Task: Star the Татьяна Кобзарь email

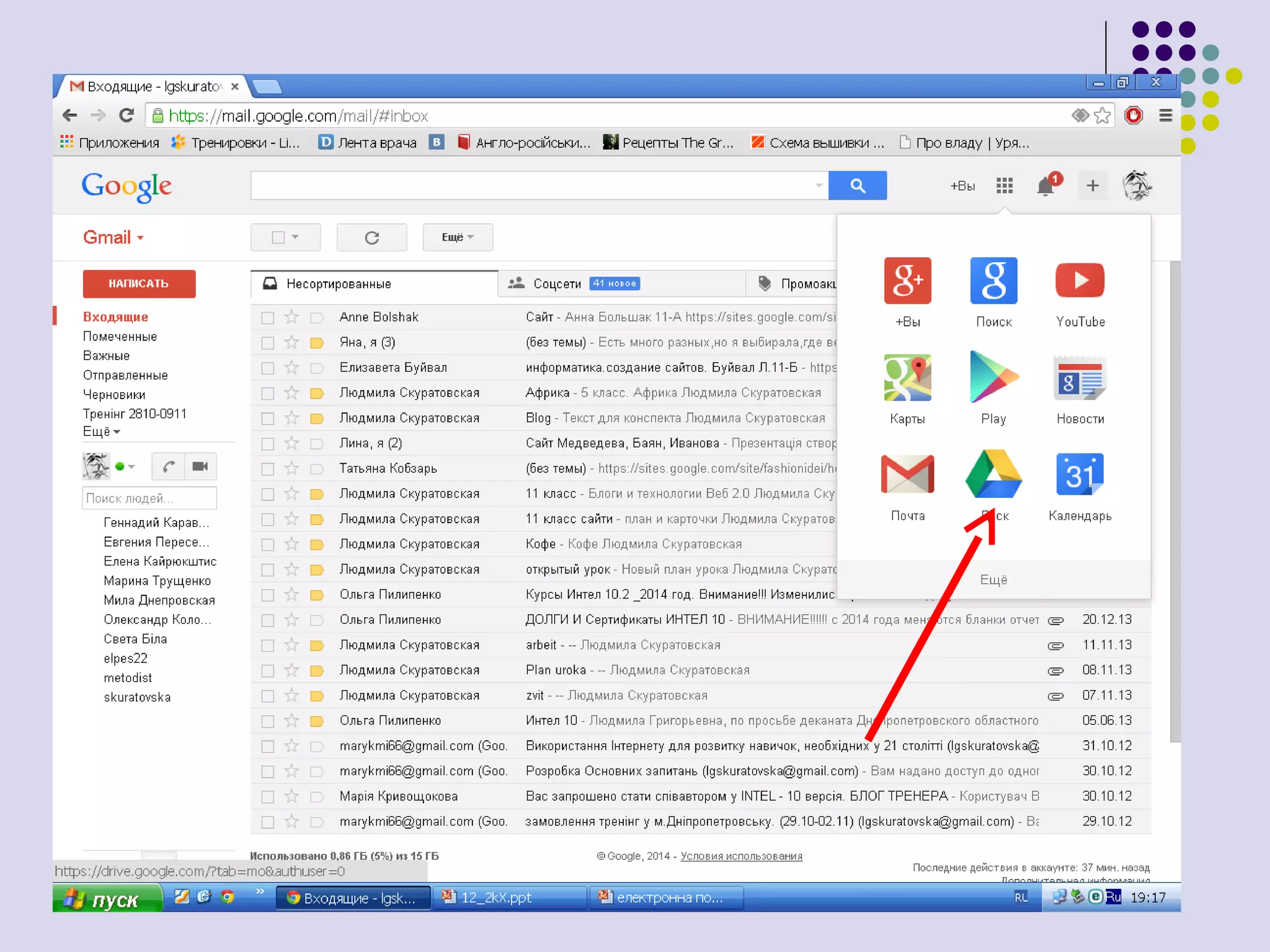Action: click(x=291, y=469)
